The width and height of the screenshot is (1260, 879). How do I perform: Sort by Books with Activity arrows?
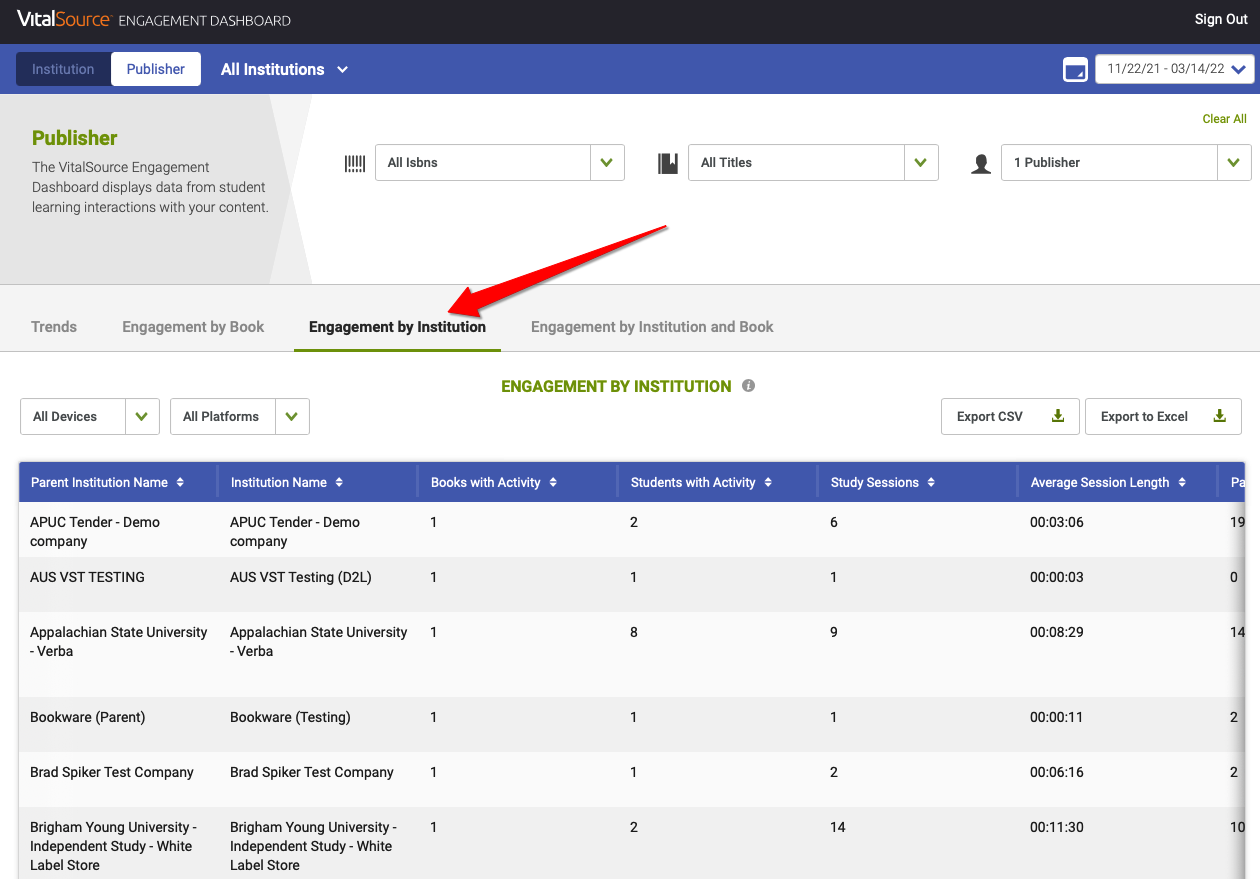553,482
